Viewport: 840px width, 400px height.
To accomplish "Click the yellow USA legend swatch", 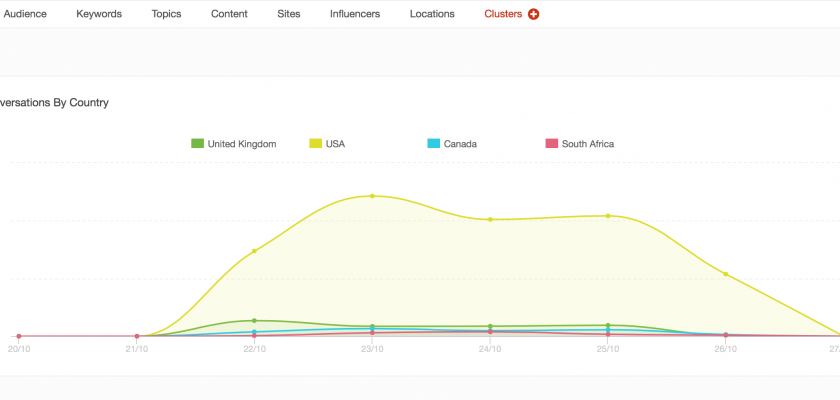I will (x=315, y=144).
